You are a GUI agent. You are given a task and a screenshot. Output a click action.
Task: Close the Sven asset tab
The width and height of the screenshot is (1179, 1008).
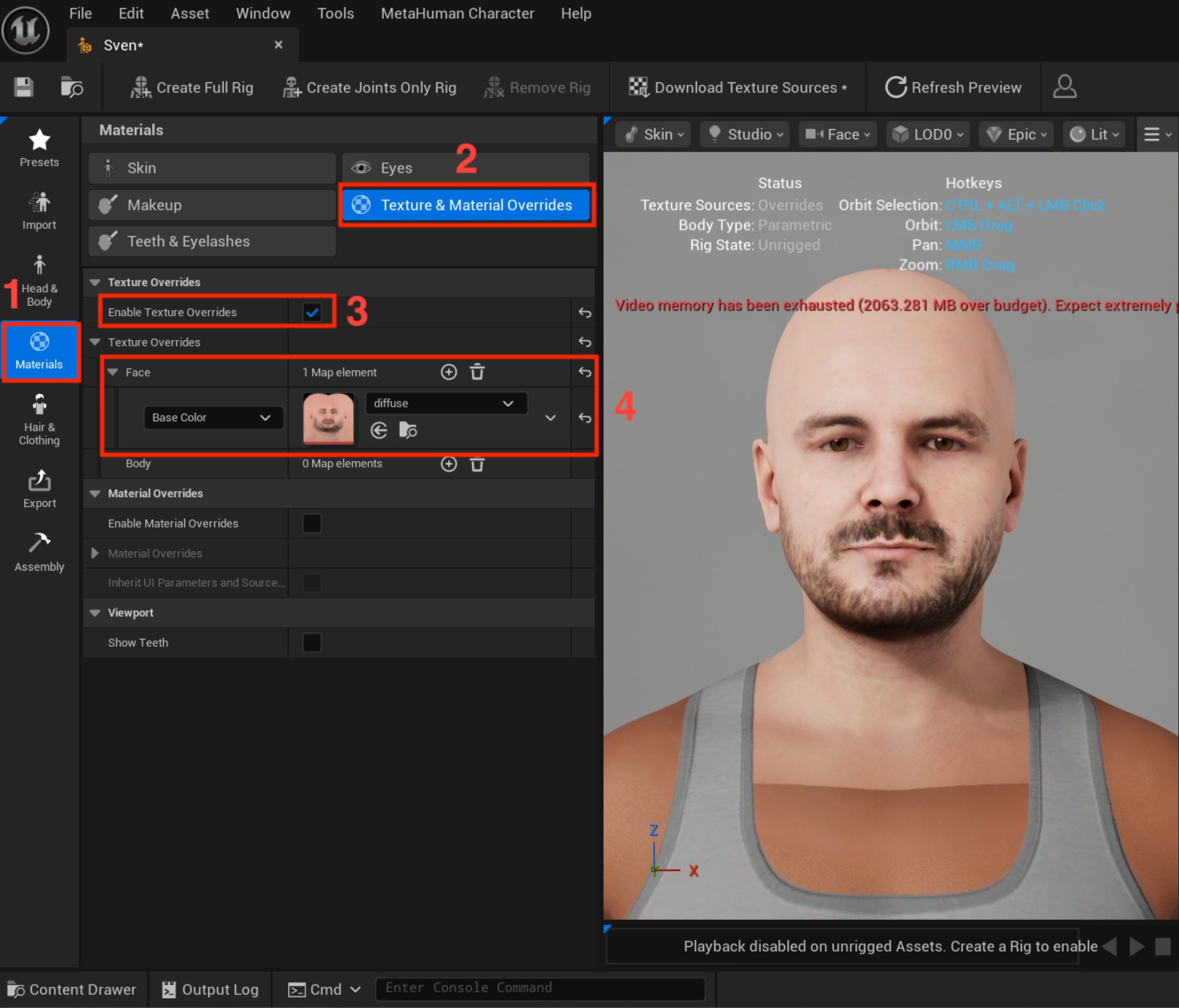(x=279, y=45)
